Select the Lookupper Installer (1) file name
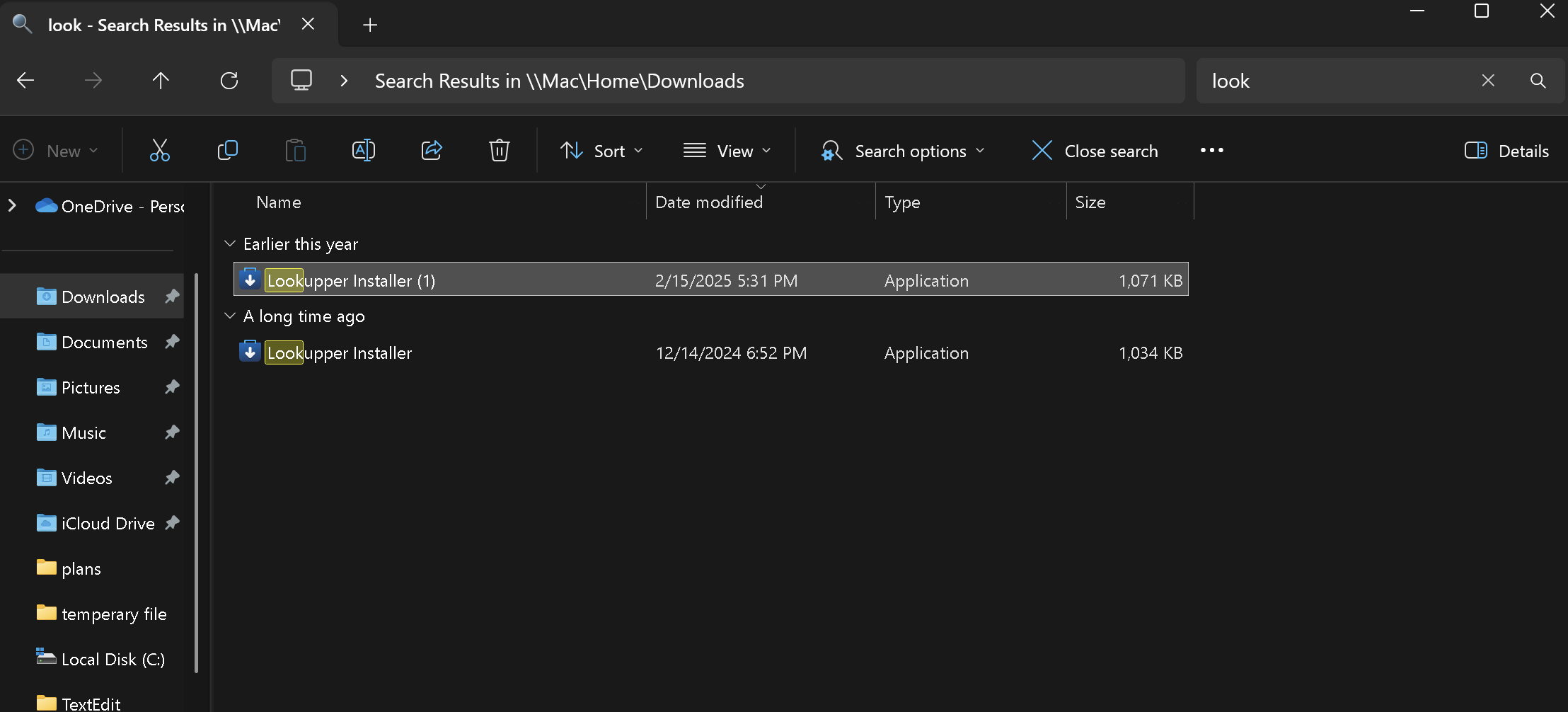Screen dimensions: 1568x712 [x=351, y=280]
